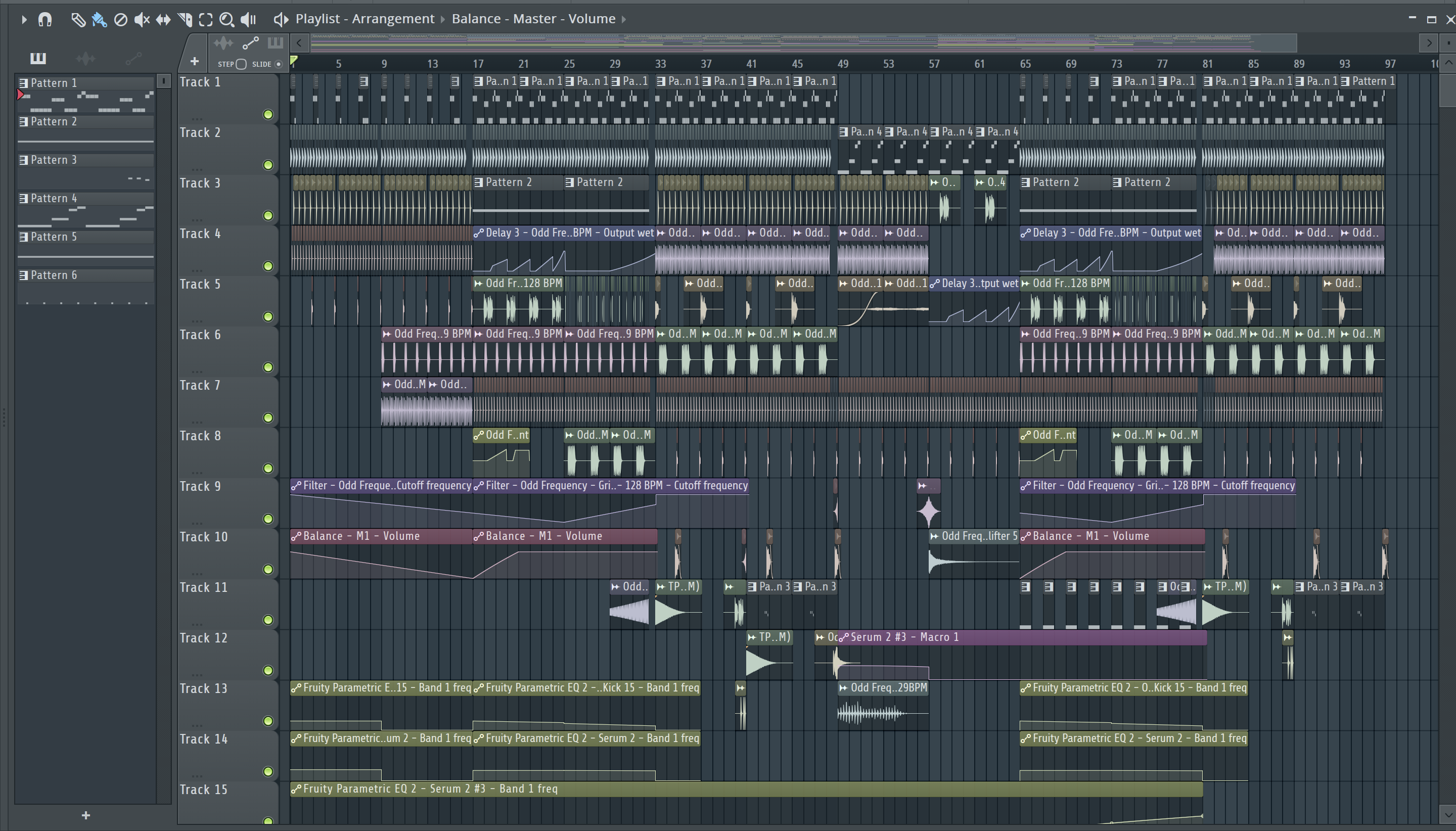
Task: Click bar 17 on the timeline ruler
Action: click(x=478, y=64)
